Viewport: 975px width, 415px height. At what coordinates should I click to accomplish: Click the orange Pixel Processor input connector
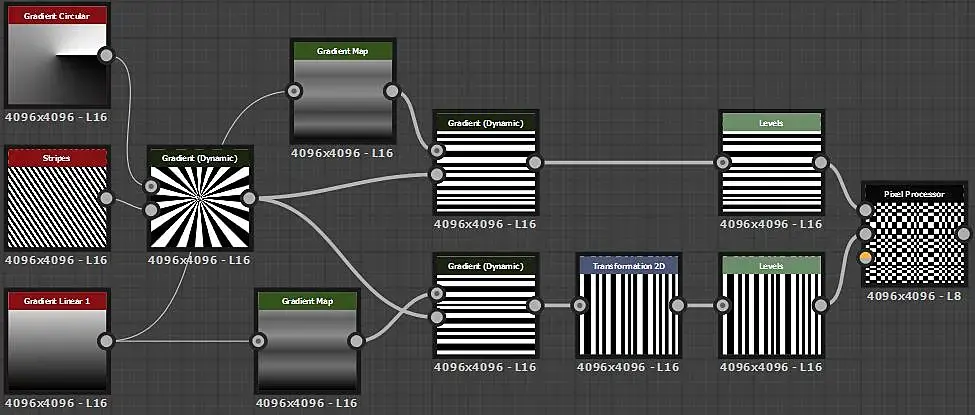pos(865,257)
